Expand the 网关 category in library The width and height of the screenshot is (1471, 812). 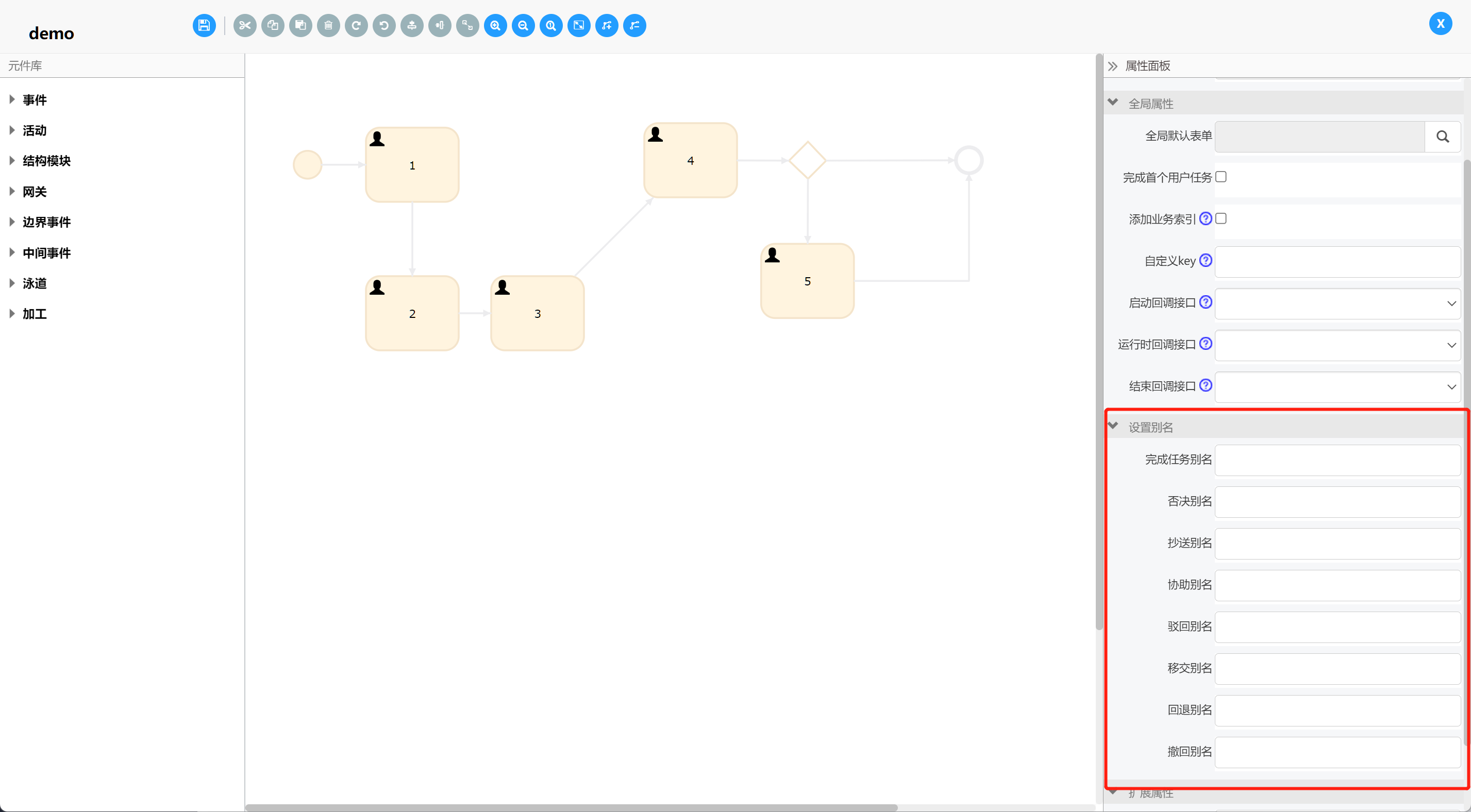click(34, 192)
